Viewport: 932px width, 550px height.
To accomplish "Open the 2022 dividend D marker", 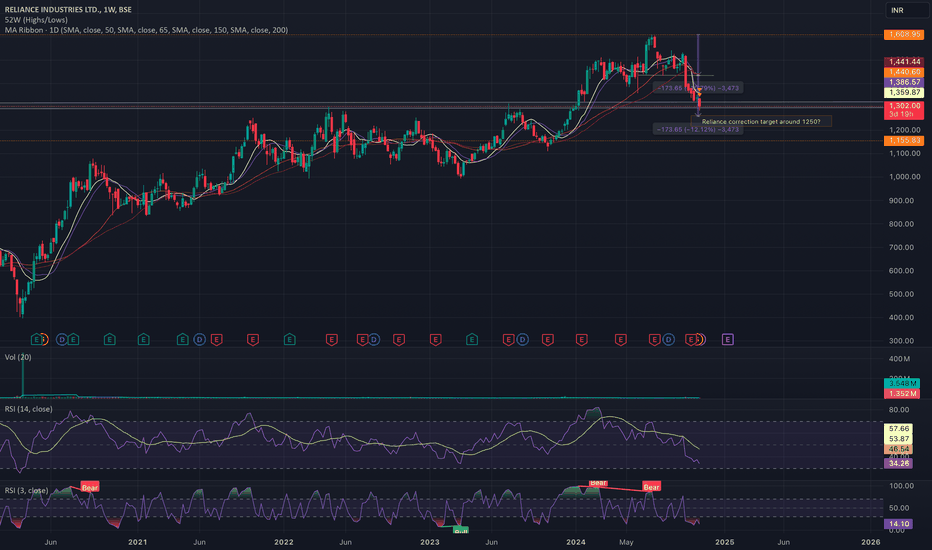I will (373, 340).
